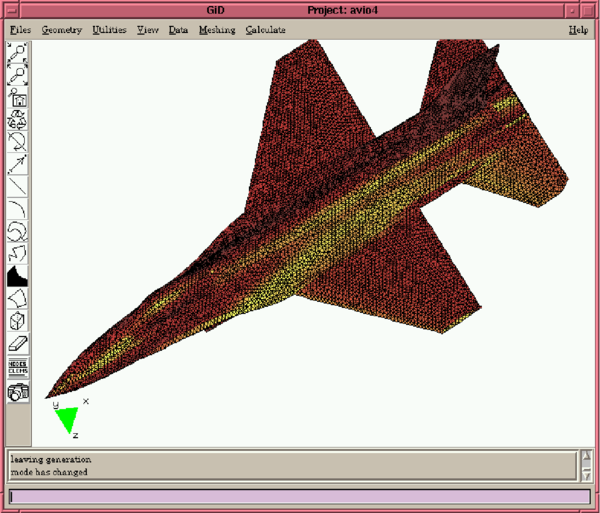
Task: Select the Zoom In magnifier tool
Action: (x=18, y=52)
